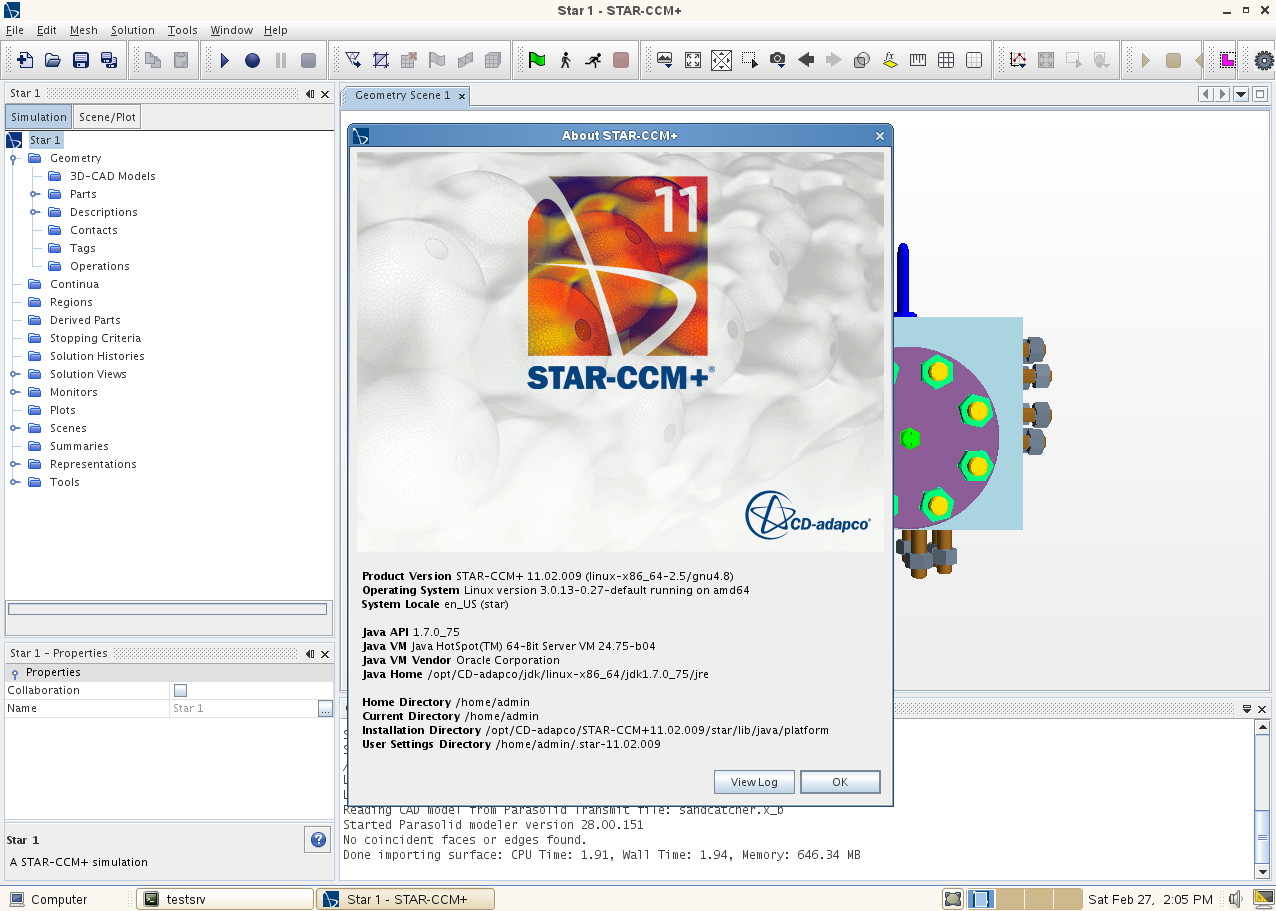Switch to the Scene/Plot tab
Viewport: 1276px width, 911px height.
107,117
